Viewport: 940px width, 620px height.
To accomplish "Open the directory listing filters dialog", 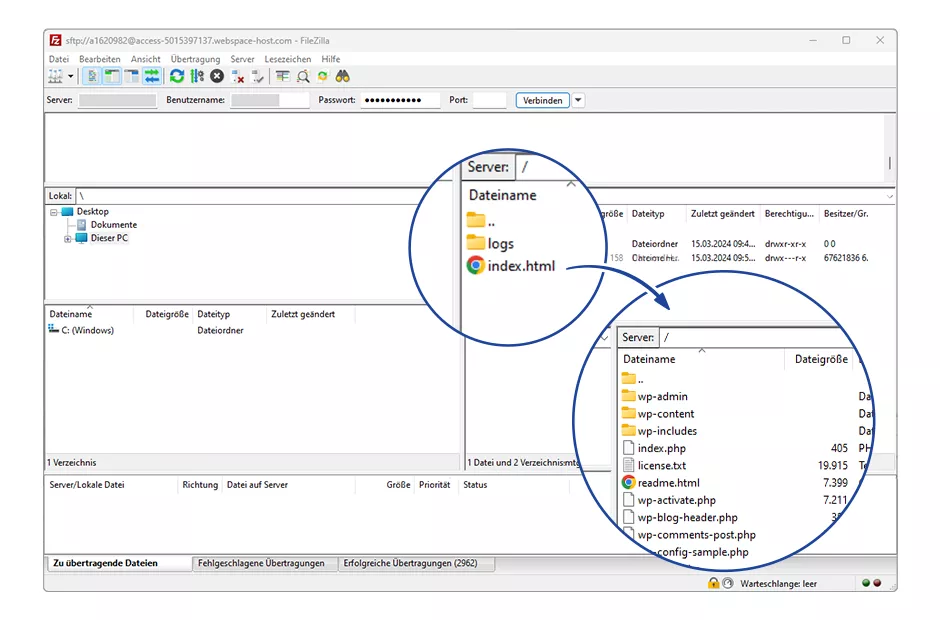I will (282, 76).
